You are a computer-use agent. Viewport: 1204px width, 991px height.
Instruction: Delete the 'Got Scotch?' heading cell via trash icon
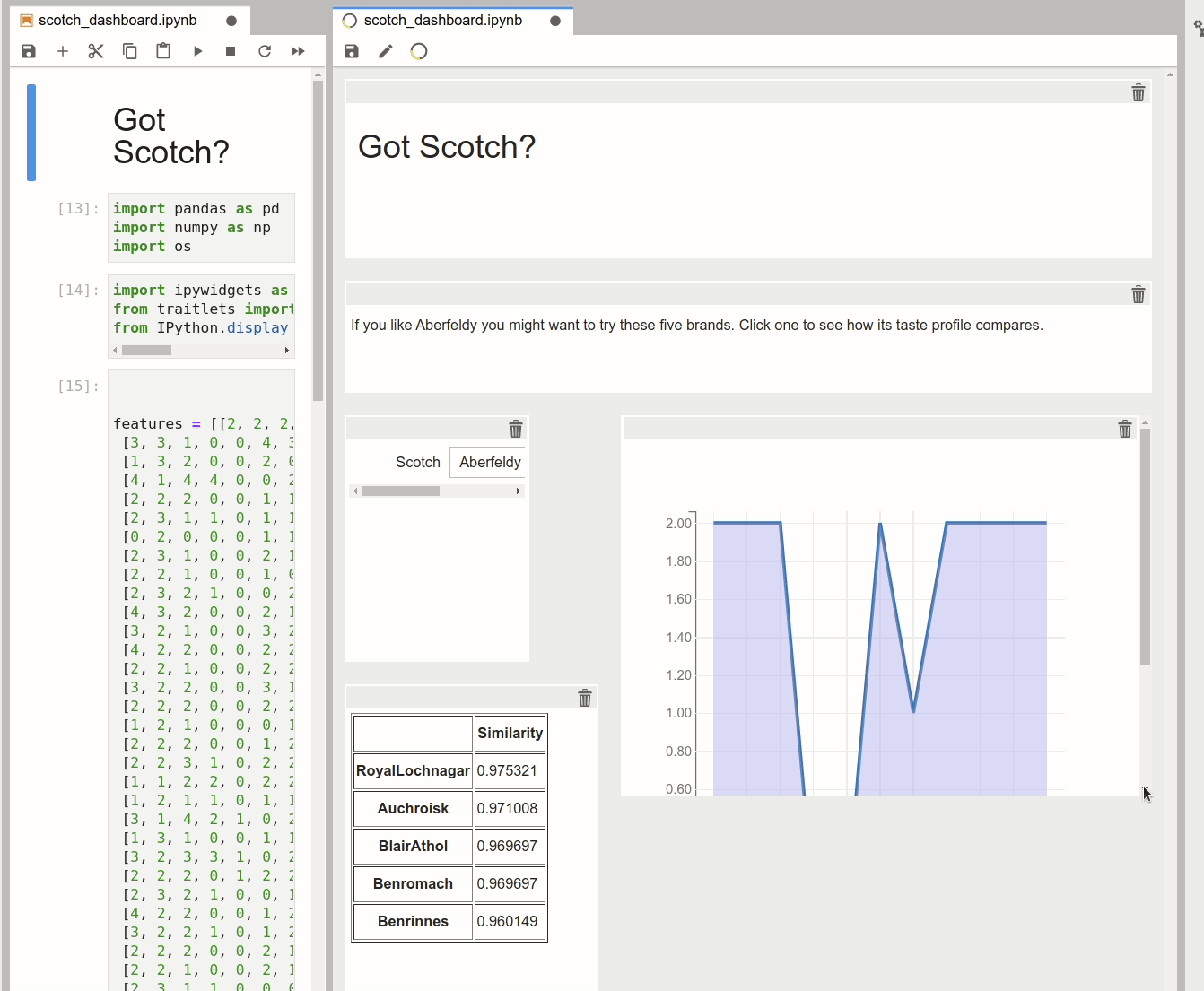point(1138,92)
